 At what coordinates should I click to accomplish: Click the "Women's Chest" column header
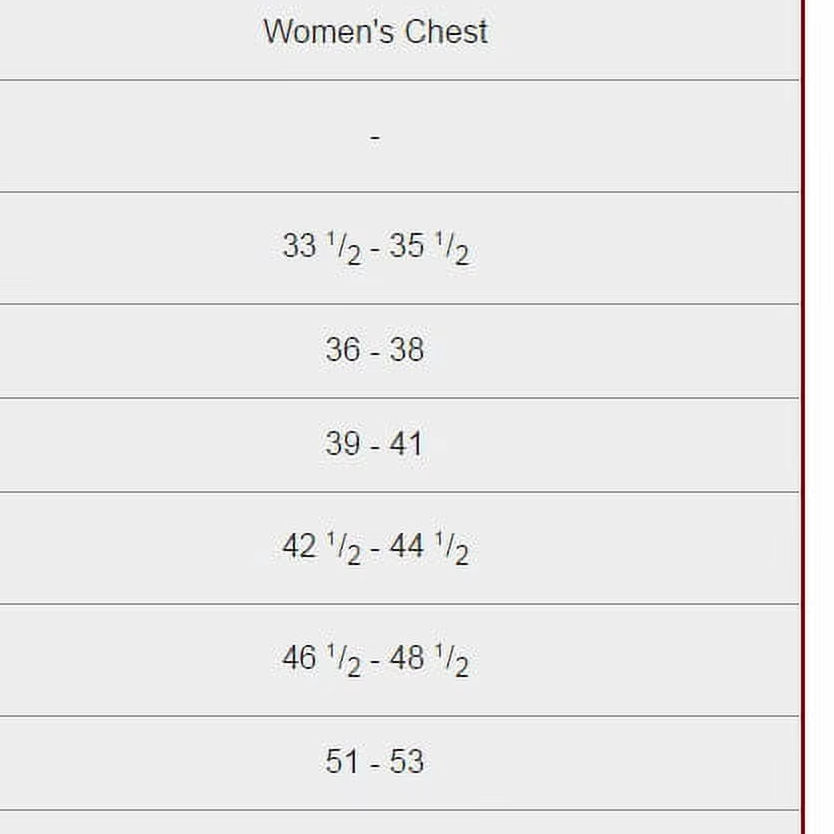pyautogui.click(x=375, y=32)
